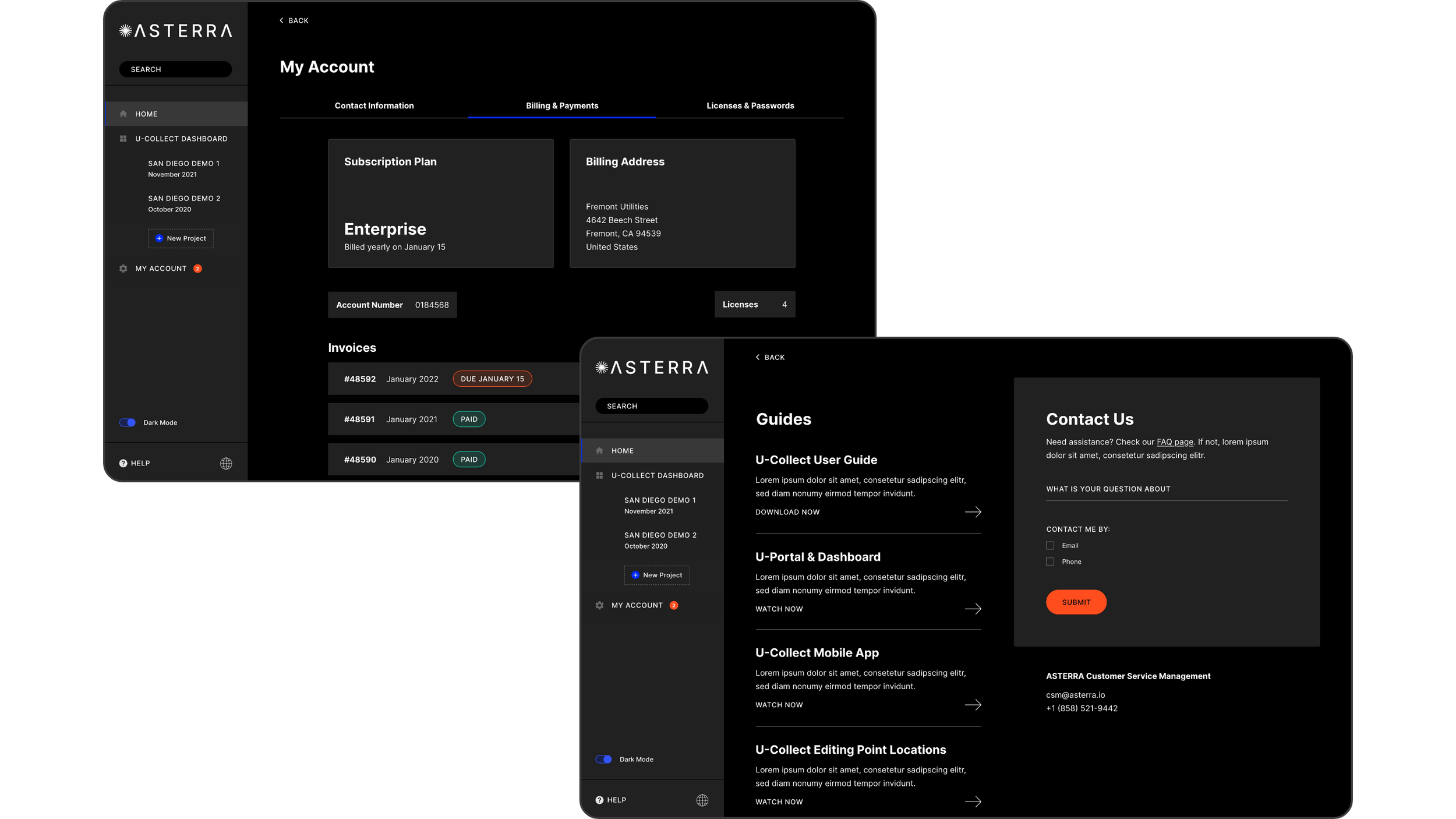Click the My Account gear icon
The height and width of the screenshot is (819, 1456).
coord(123,269)
